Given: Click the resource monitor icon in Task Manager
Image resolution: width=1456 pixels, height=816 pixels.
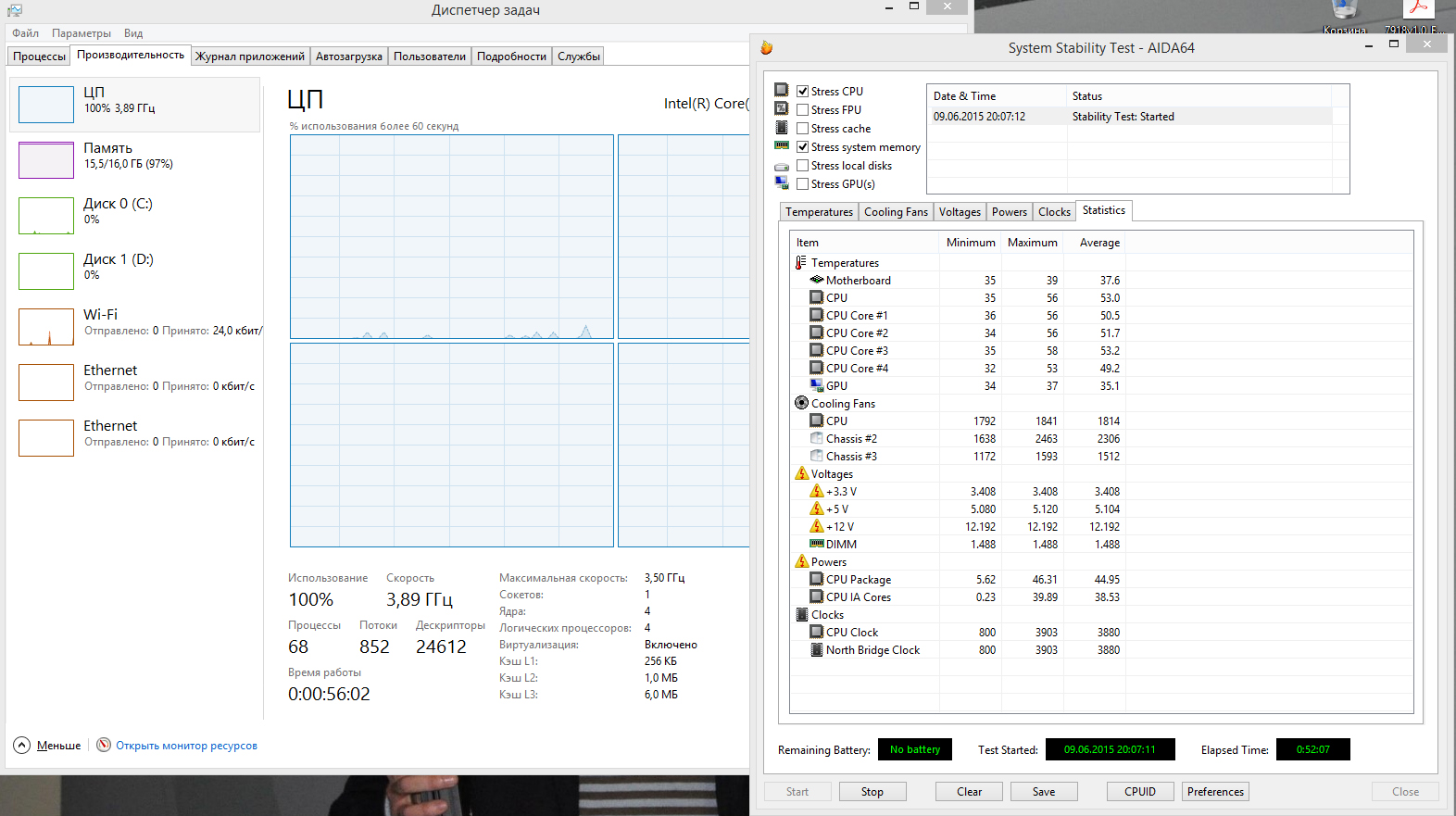Looking at the screenshot, I should click(104, 745).
